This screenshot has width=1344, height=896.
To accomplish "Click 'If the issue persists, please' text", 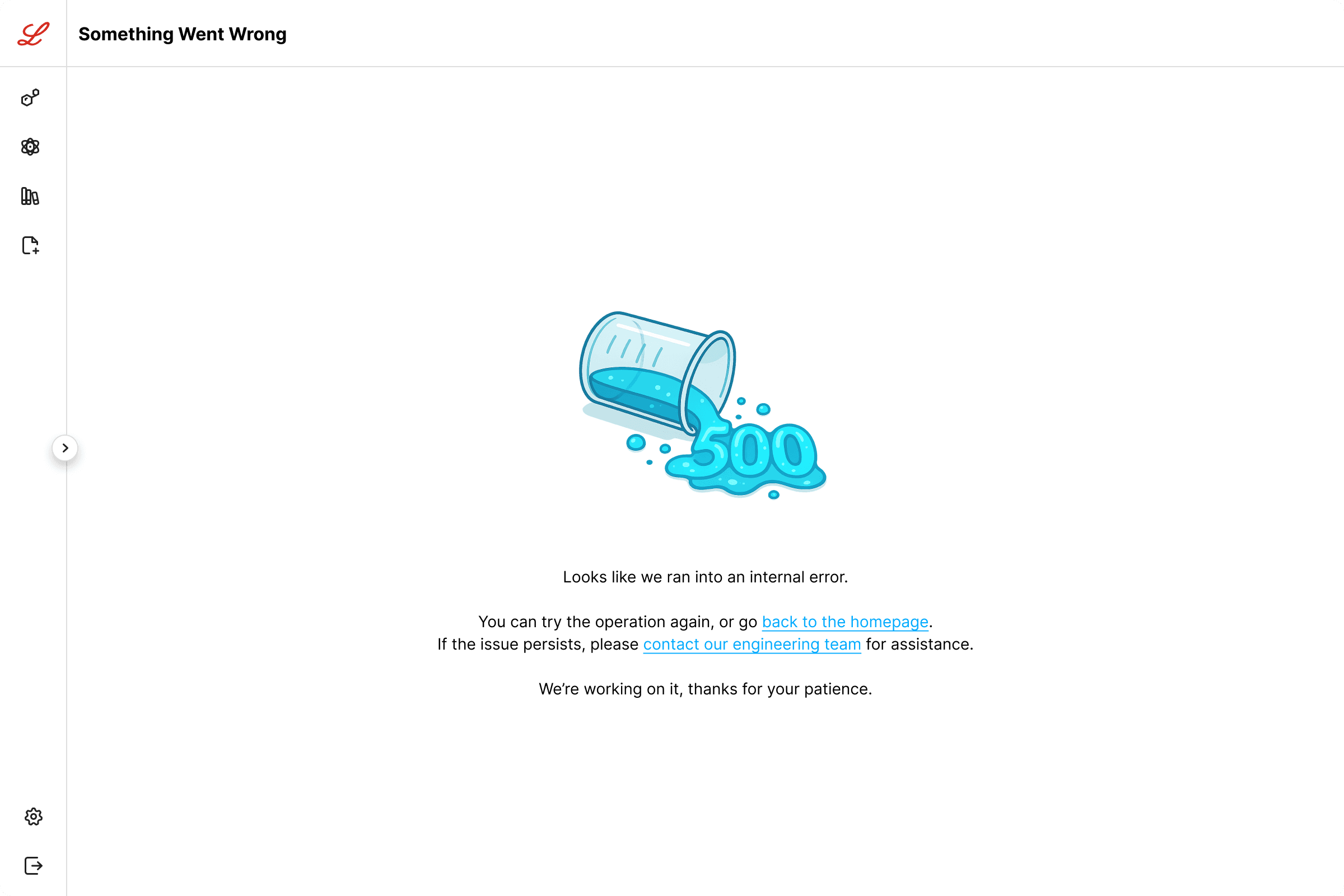I will pos(538,644).
